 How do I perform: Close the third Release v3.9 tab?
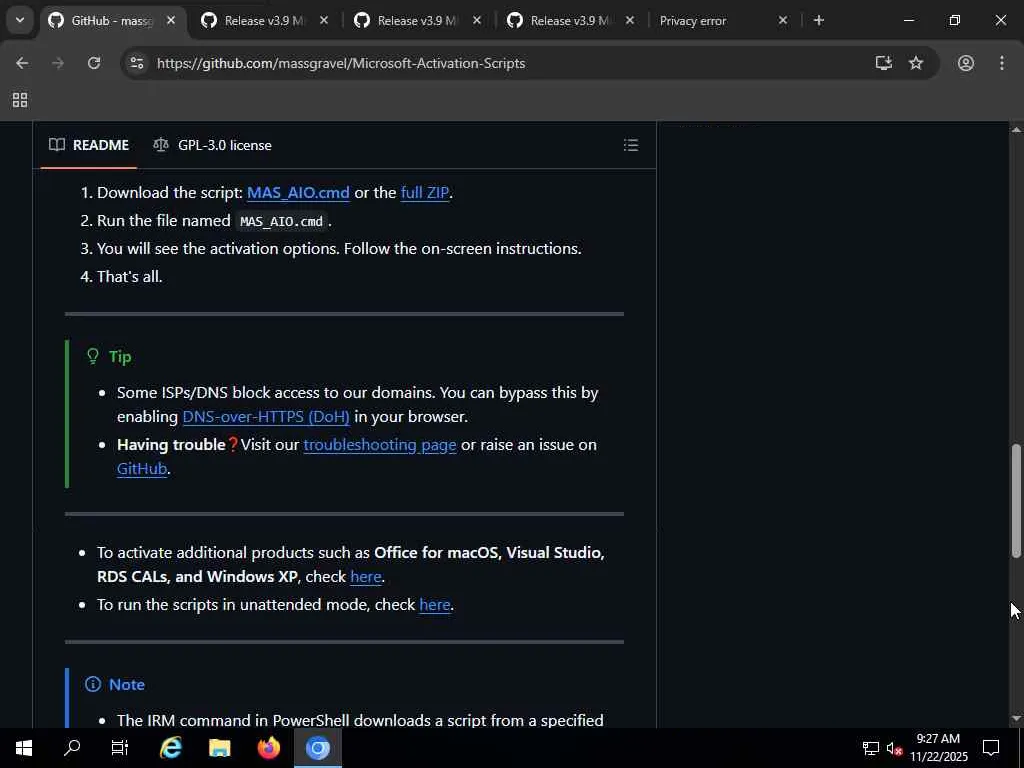coord(630,21)
